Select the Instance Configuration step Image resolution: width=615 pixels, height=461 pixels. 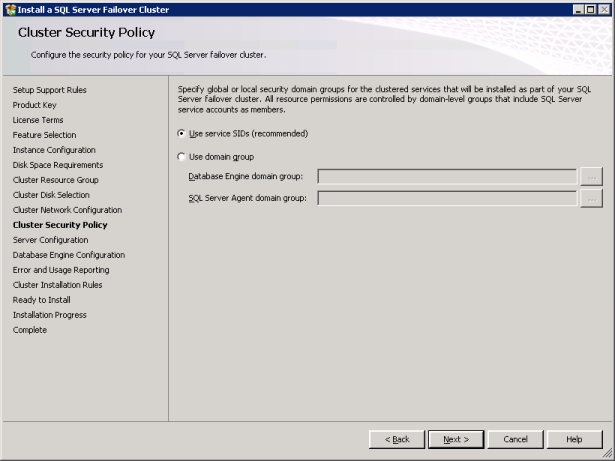pos(54,150)
